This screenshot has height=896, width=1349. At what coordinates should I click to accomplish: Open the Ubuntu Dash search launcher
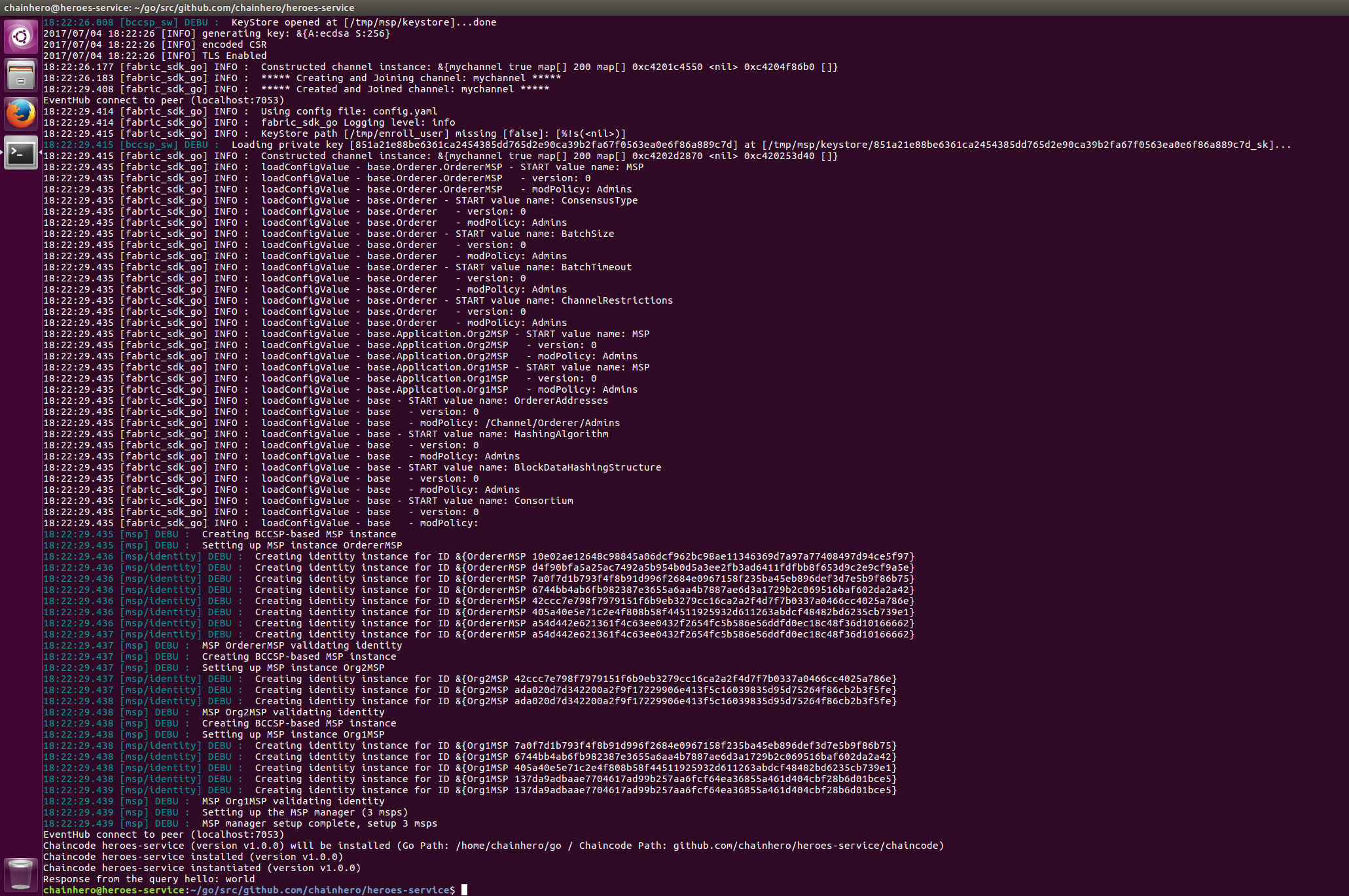click(20, 36)
